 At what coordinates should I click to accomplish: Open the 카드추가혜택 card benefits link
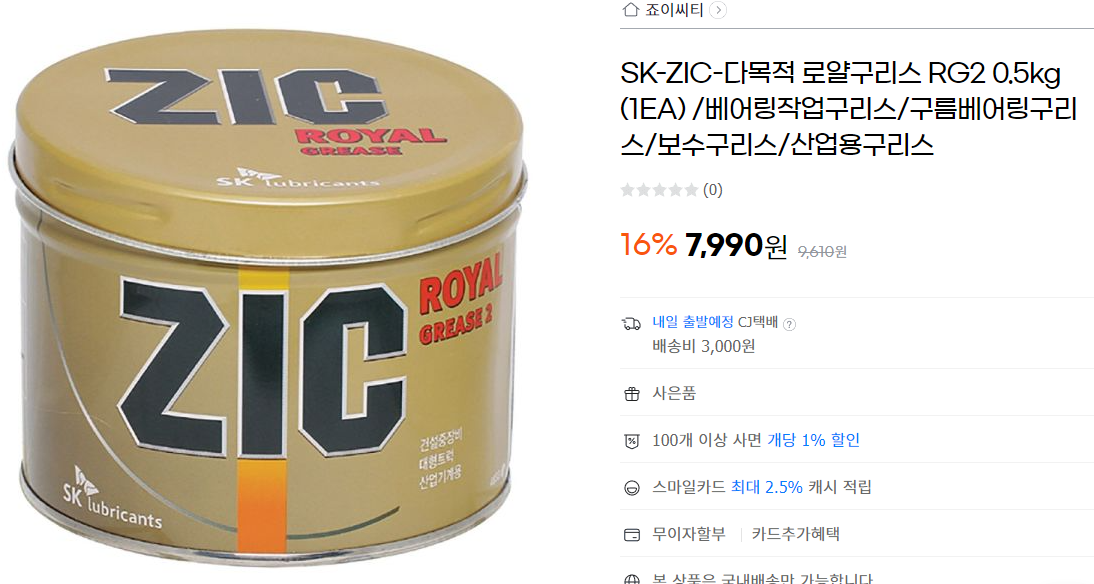795,534
